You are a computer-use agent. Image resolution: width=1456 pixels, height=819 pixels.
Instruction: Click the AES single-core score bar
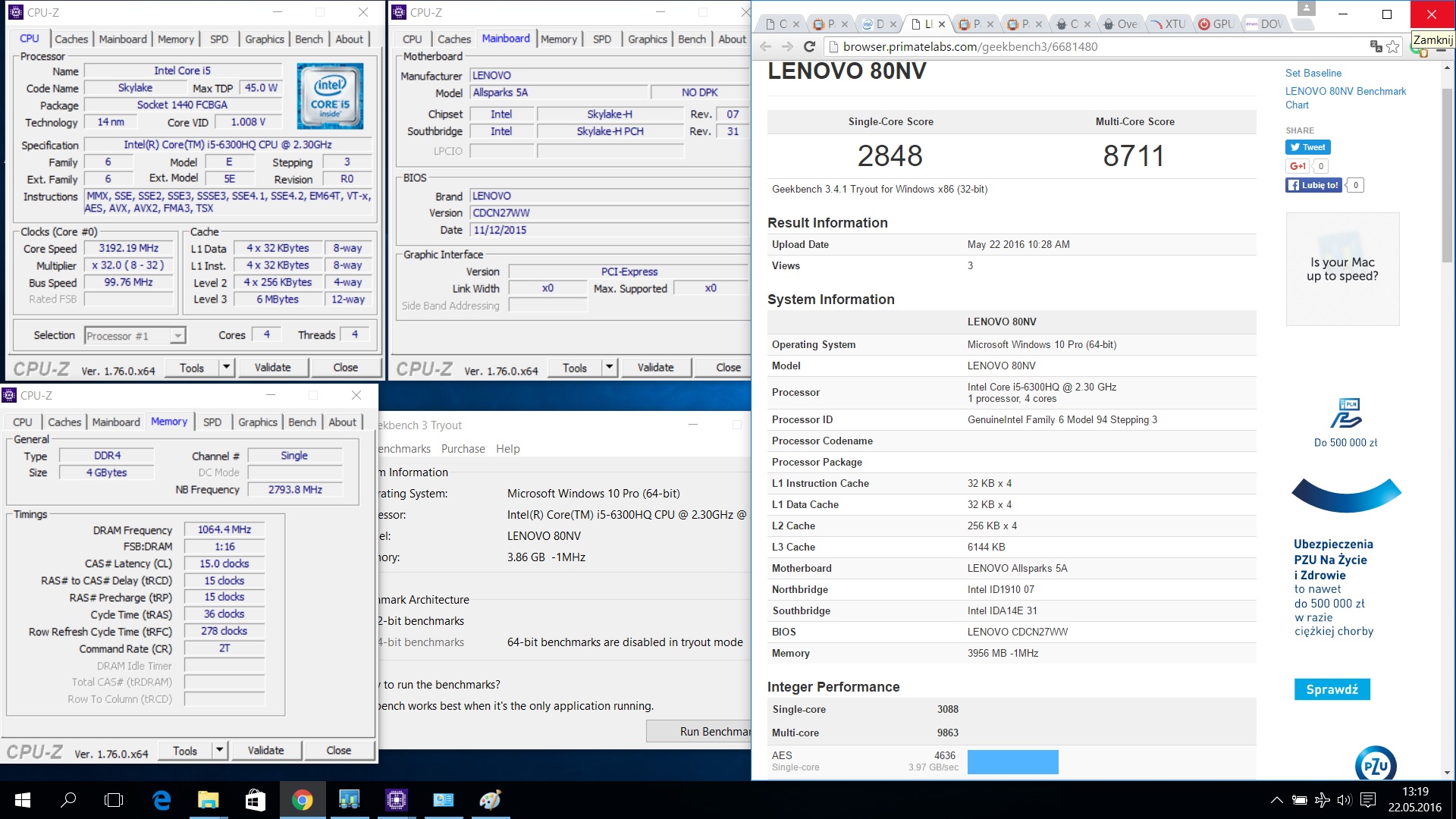(x=1012, y=762)
